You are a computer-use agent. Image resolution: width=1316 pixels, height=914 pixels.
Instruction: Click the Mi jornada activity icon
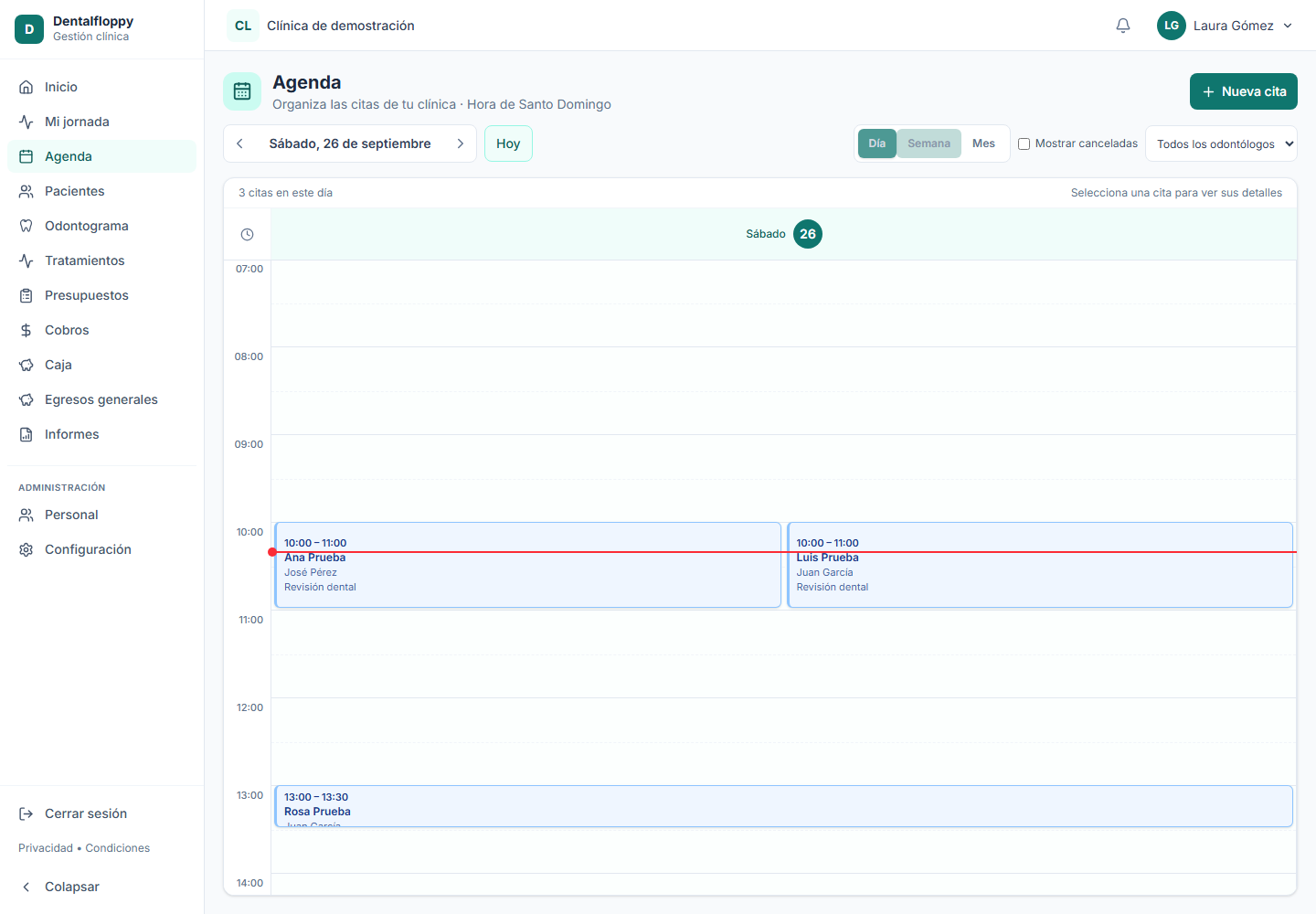[x=27, y=122]
